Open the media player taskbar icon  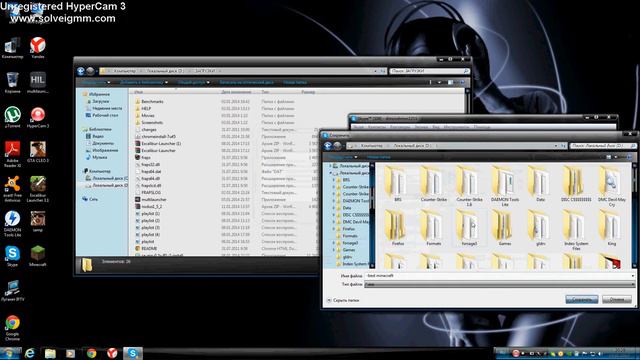click(71, 353)
